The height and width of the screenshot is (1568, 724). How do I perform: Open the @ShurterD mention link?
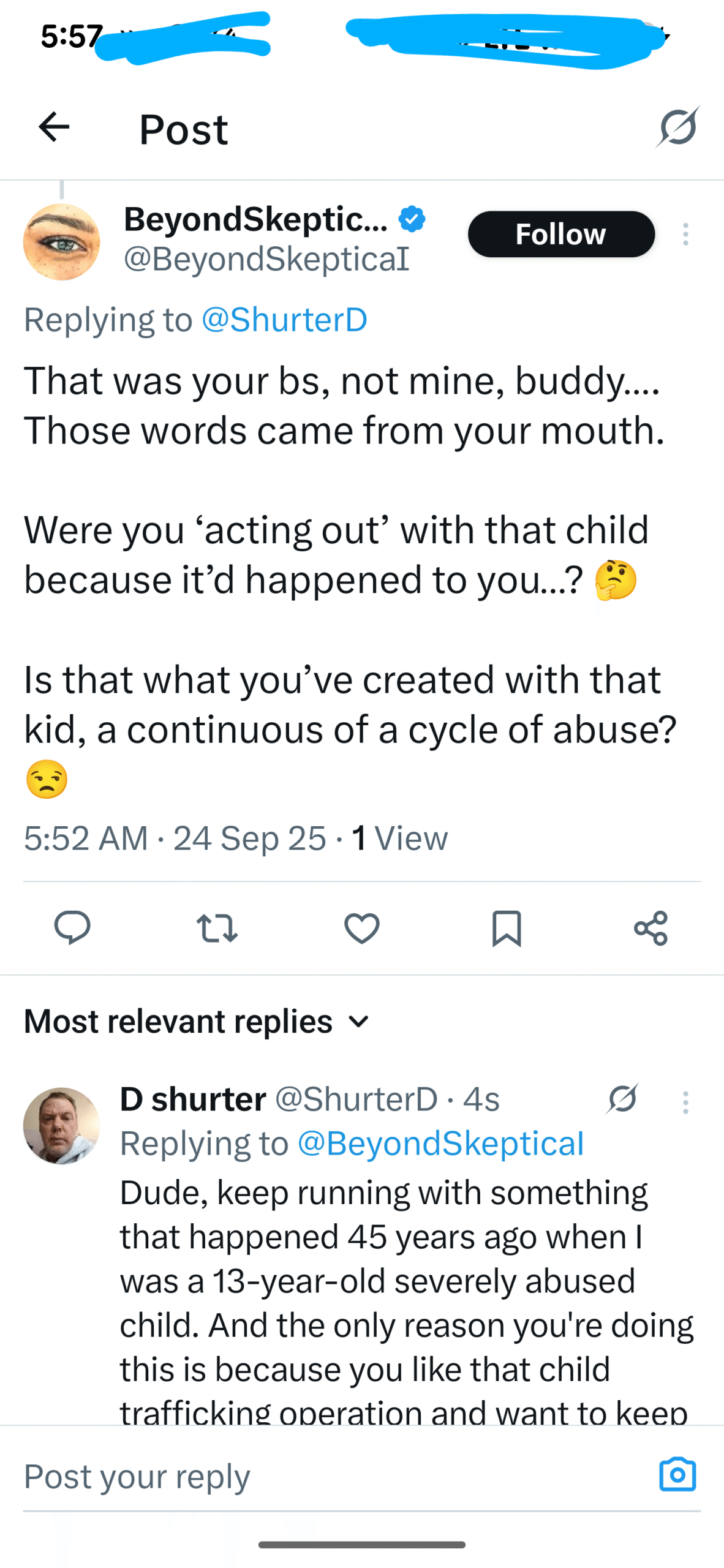coord(284,319)
